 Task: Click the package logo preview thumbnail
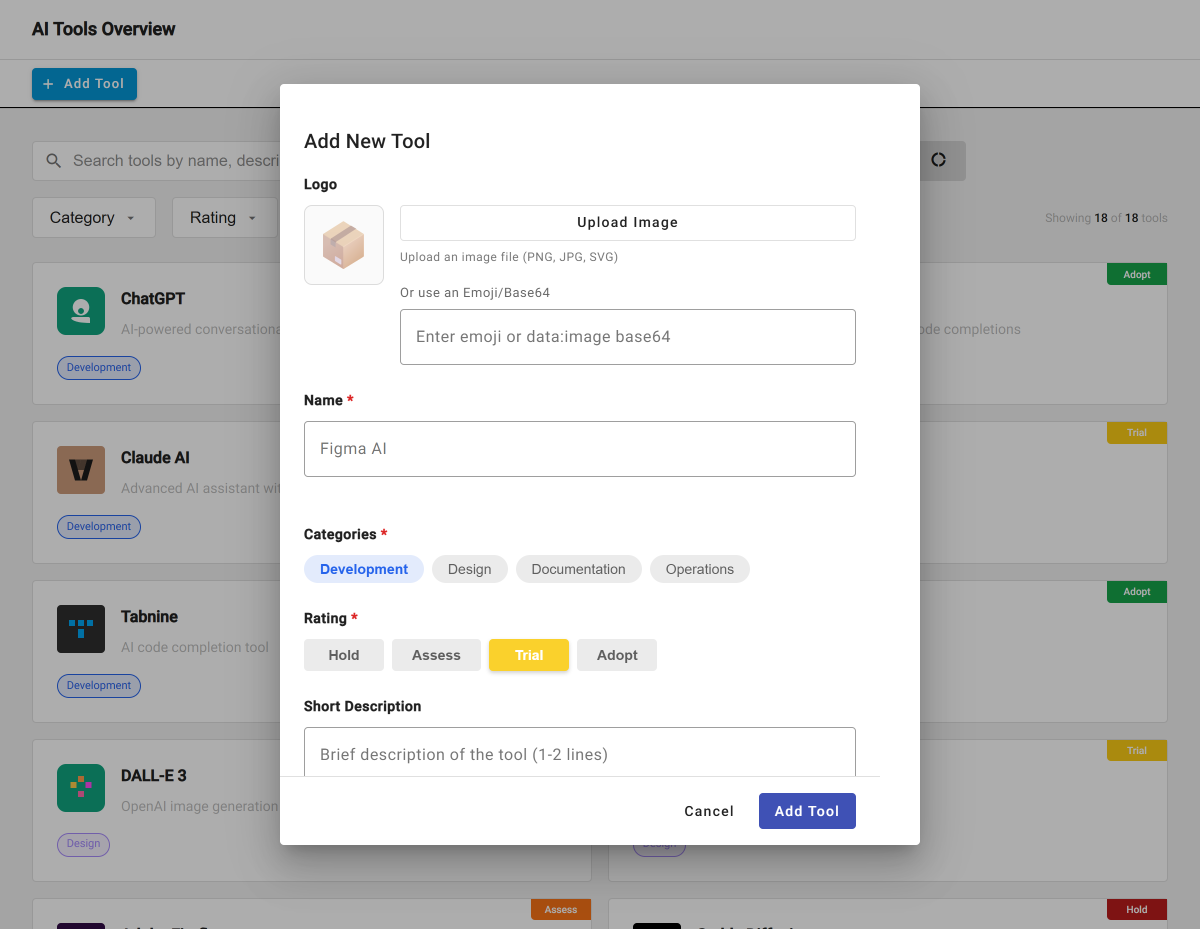pos(344,245)
